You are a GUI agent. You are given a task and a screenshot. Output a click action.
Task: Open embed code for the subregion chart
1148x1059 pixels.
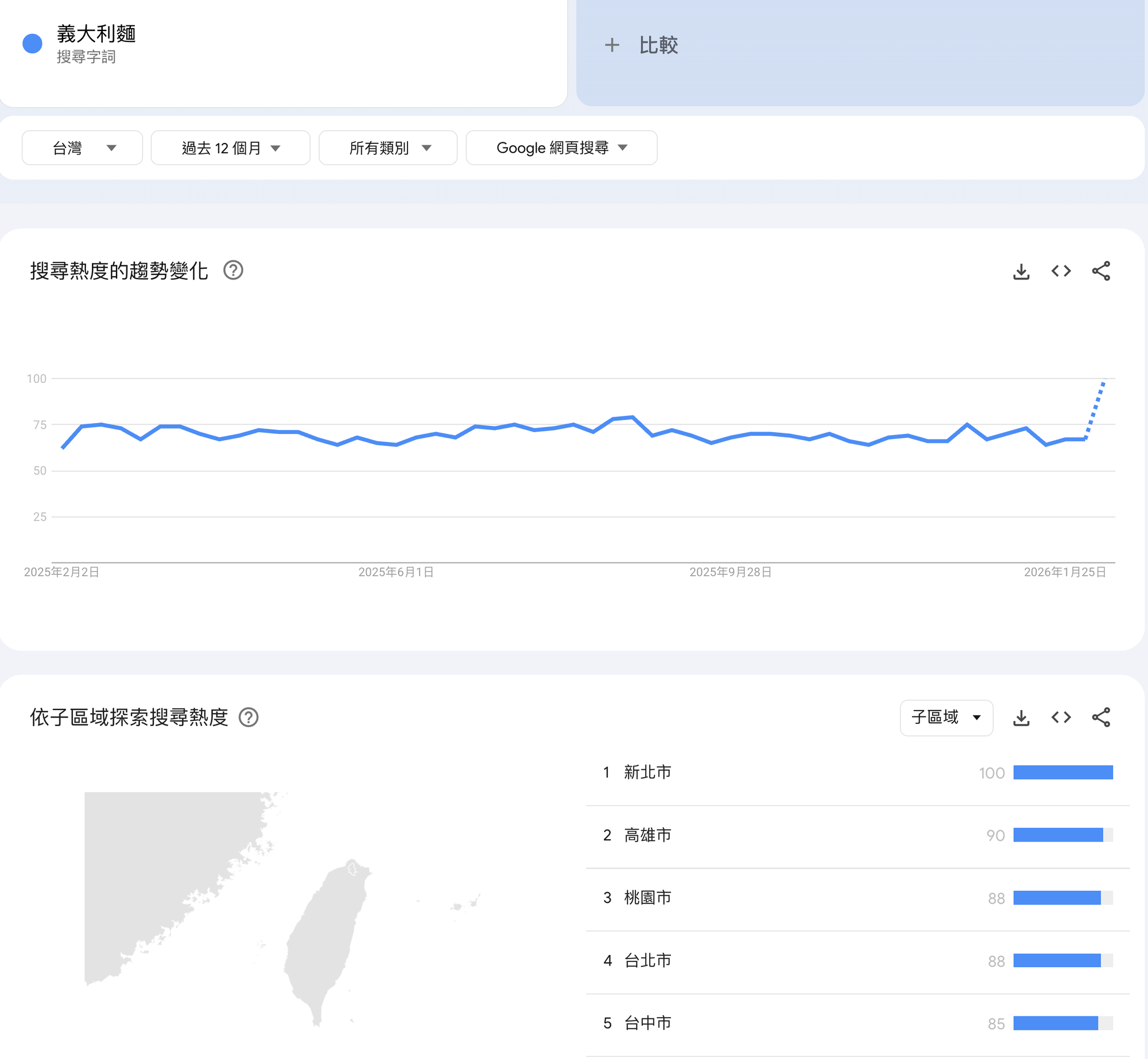pyautogui.click(x=1061, y=717)
